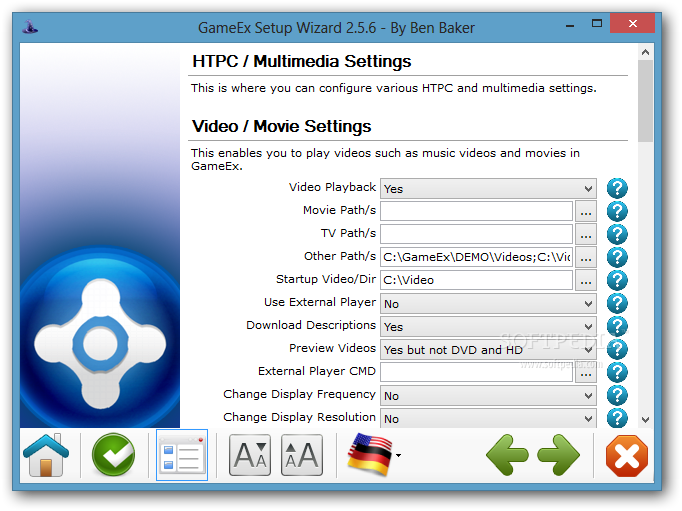Open help for Preview Videos
682x511 pixels.
[x=617, y=350]
